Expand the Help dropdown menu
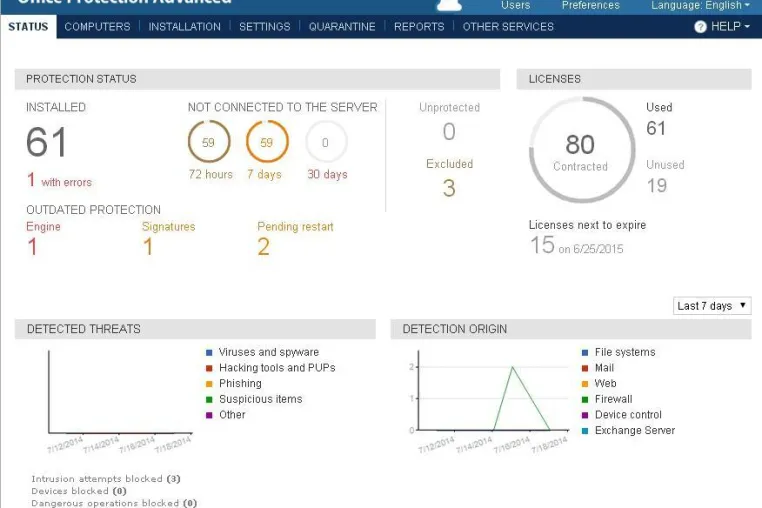Viewport: 762px width, 508px height. pyautogui.click(x=730, y=27)
